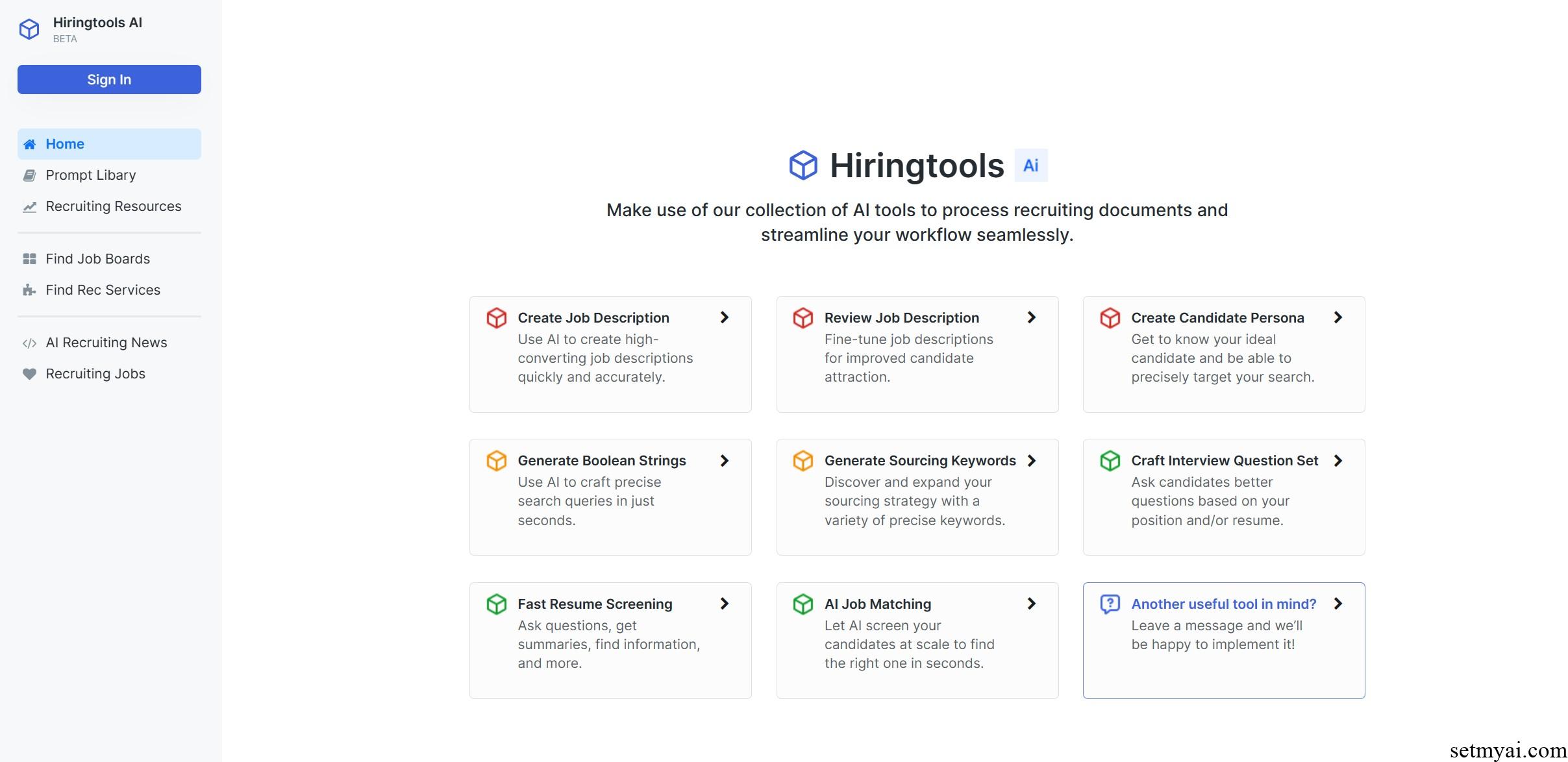This screenshot has height=762, width=1568.
Task: Open the Create Candidate Persona title link
Action: coord(1217,318)
